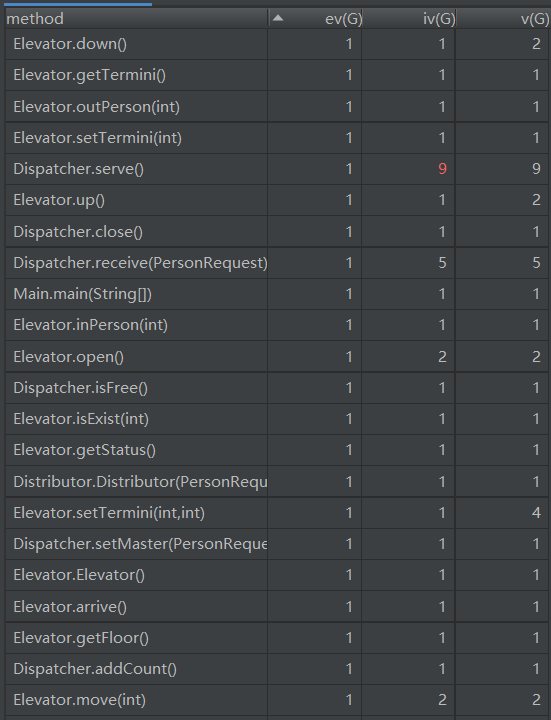Image resolution: width=551 pixels, height=720 pixels.
Task: Select Dispatcher.receive(PersonRequest) row
Action: pos(278,263)
